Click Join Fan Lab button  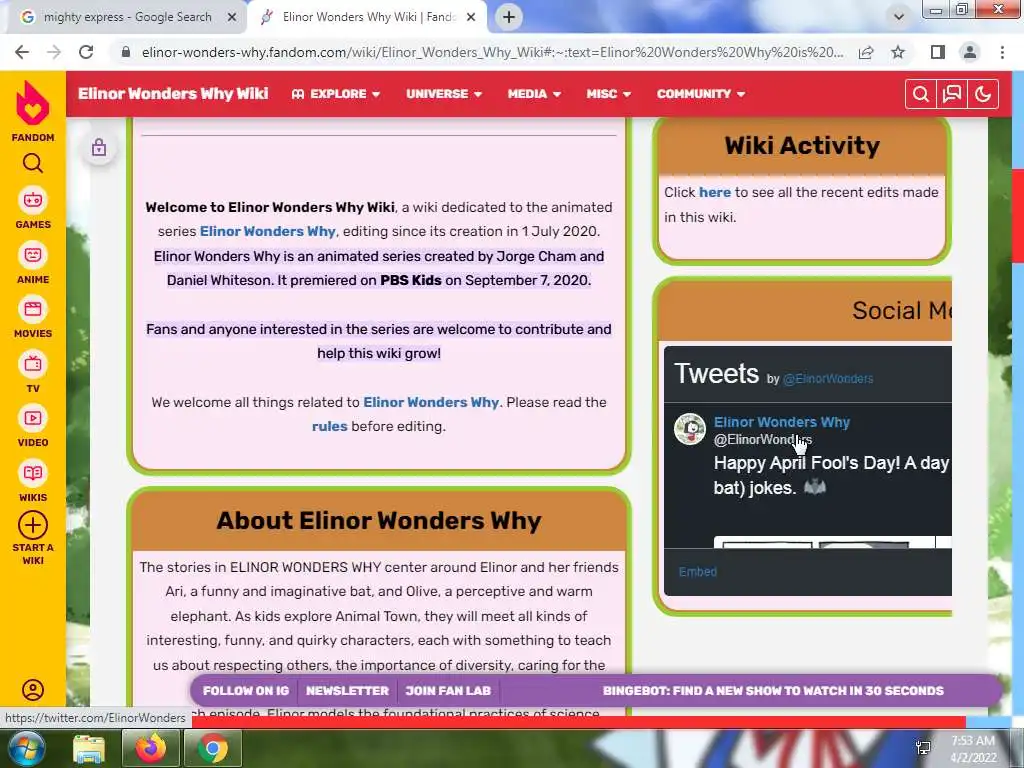click(448, 691)
